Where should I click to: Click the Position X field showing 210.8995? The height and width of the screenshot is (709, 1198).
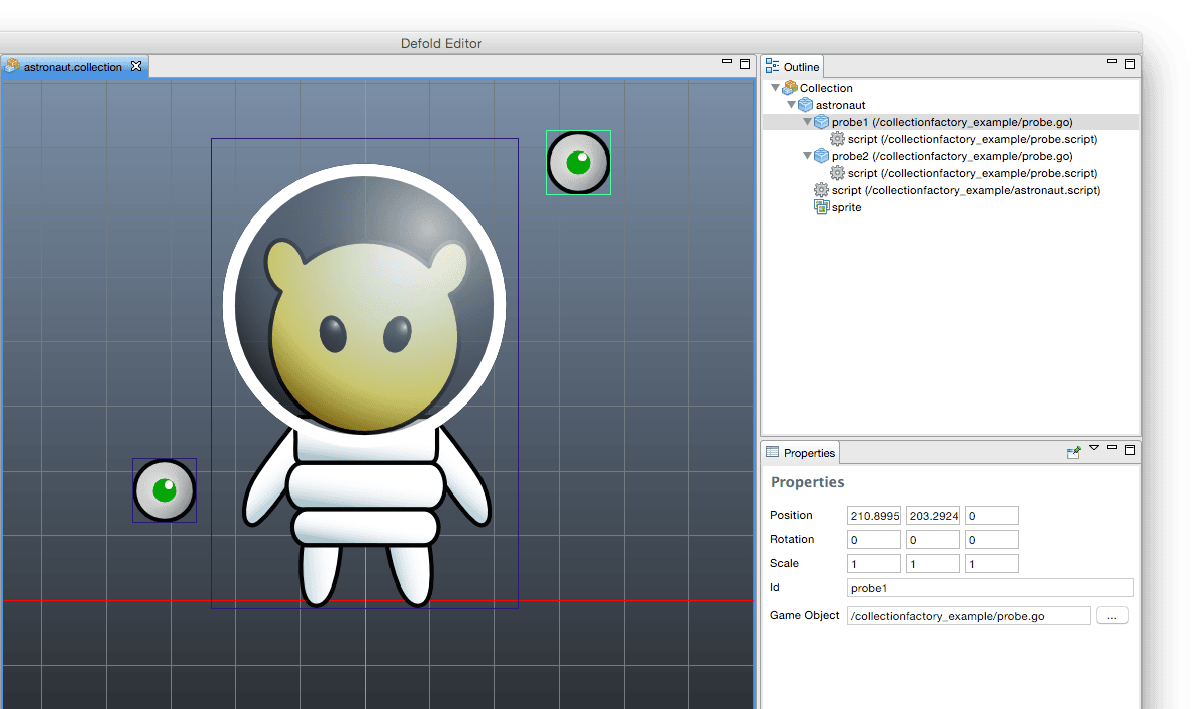tap(874, 516)
